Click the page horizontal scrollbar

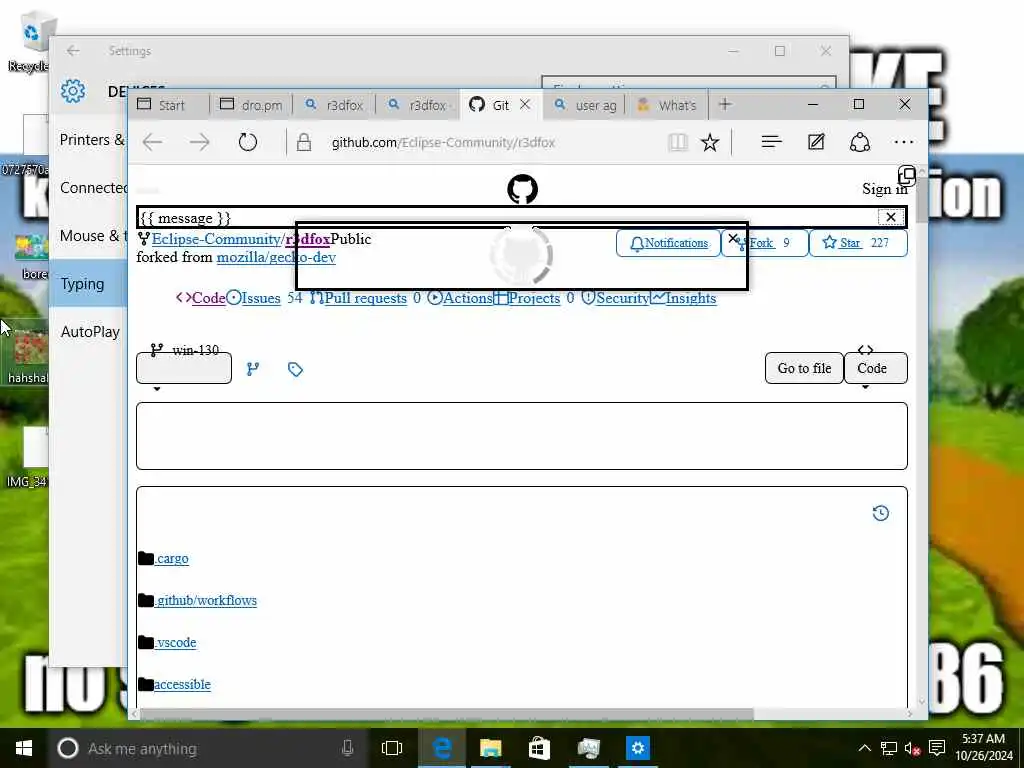click(x=447, y=714)
